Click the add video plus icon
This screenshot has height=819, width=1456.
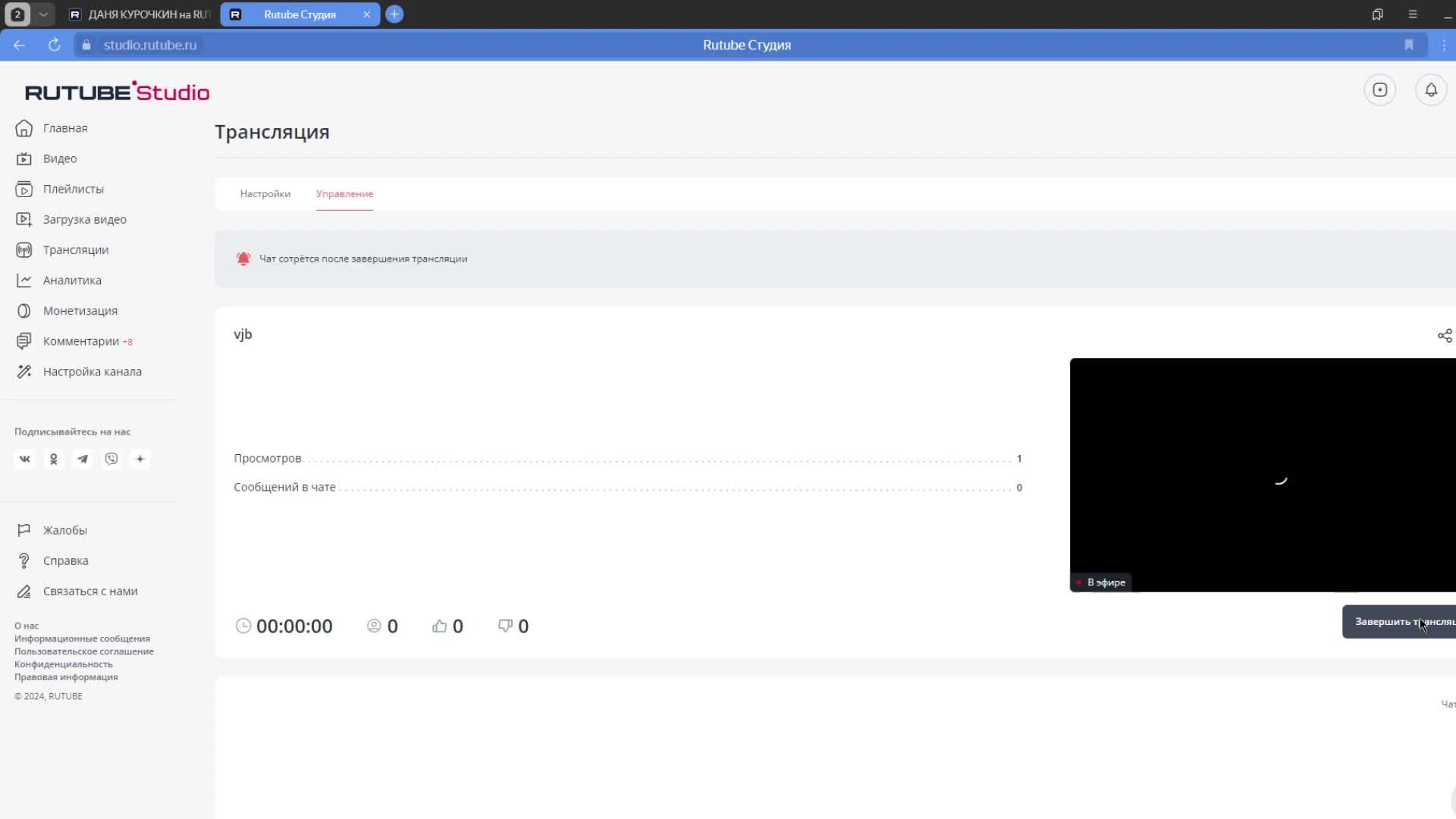pos(1379,90)
